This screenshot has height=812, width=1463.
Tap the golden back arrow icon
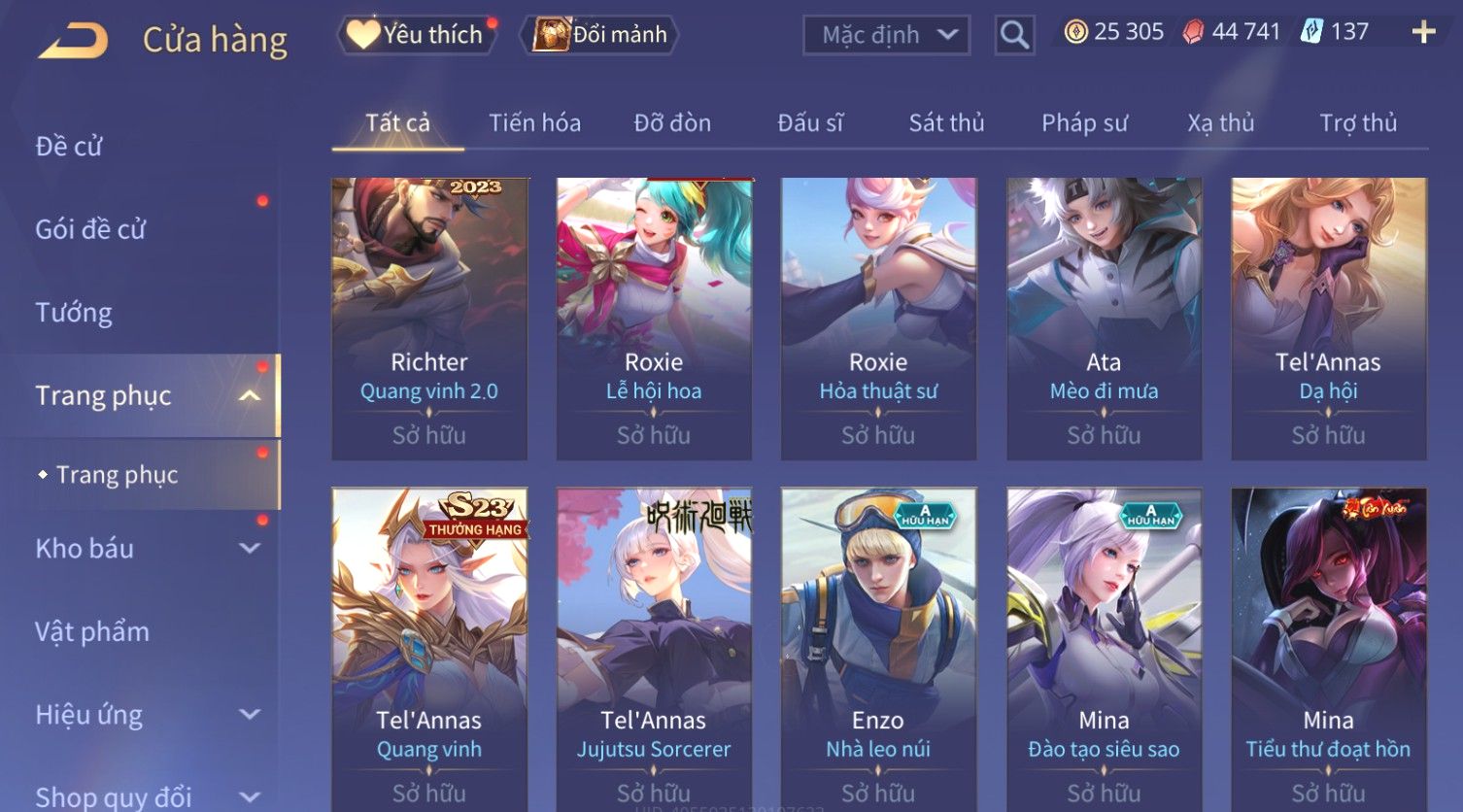(74, 40)
